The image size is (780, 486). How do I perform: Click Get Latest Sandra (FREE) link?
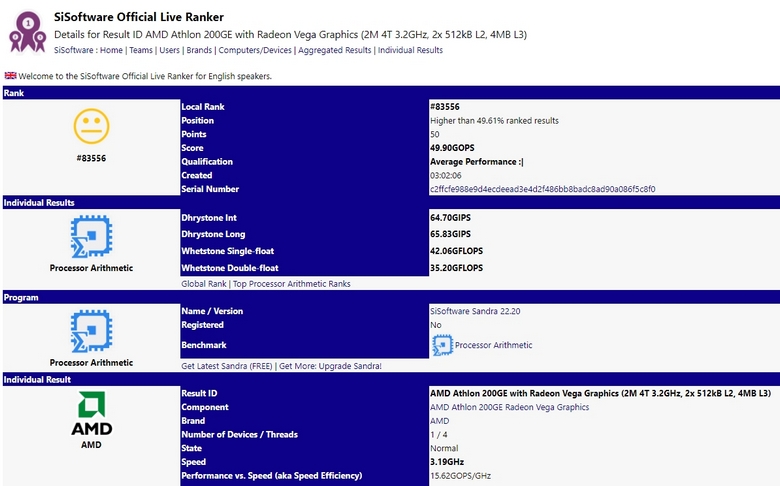pyautogui.click(x=227, y=366)
